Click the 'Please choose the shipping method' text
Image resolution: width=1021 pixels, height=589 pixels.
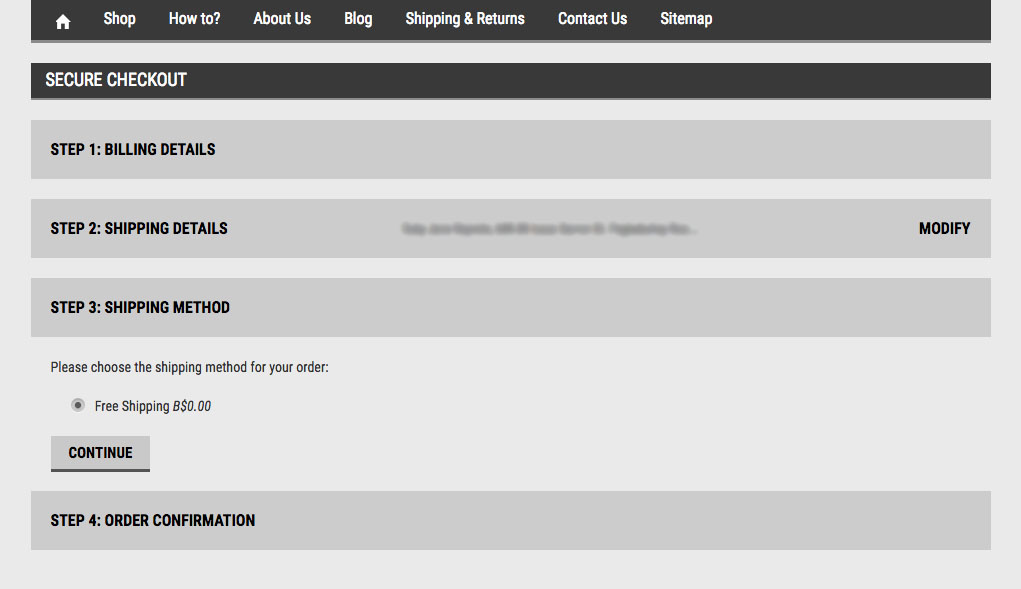tap(190, 368)
